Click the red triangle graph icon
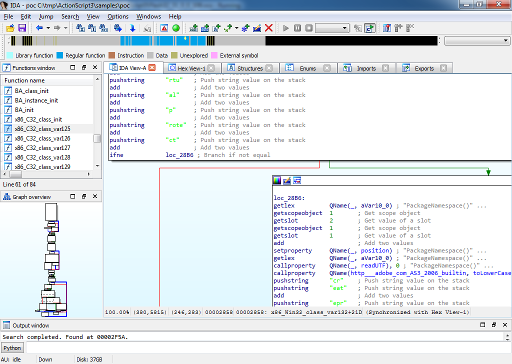512x364 pixels. [164, 28]
